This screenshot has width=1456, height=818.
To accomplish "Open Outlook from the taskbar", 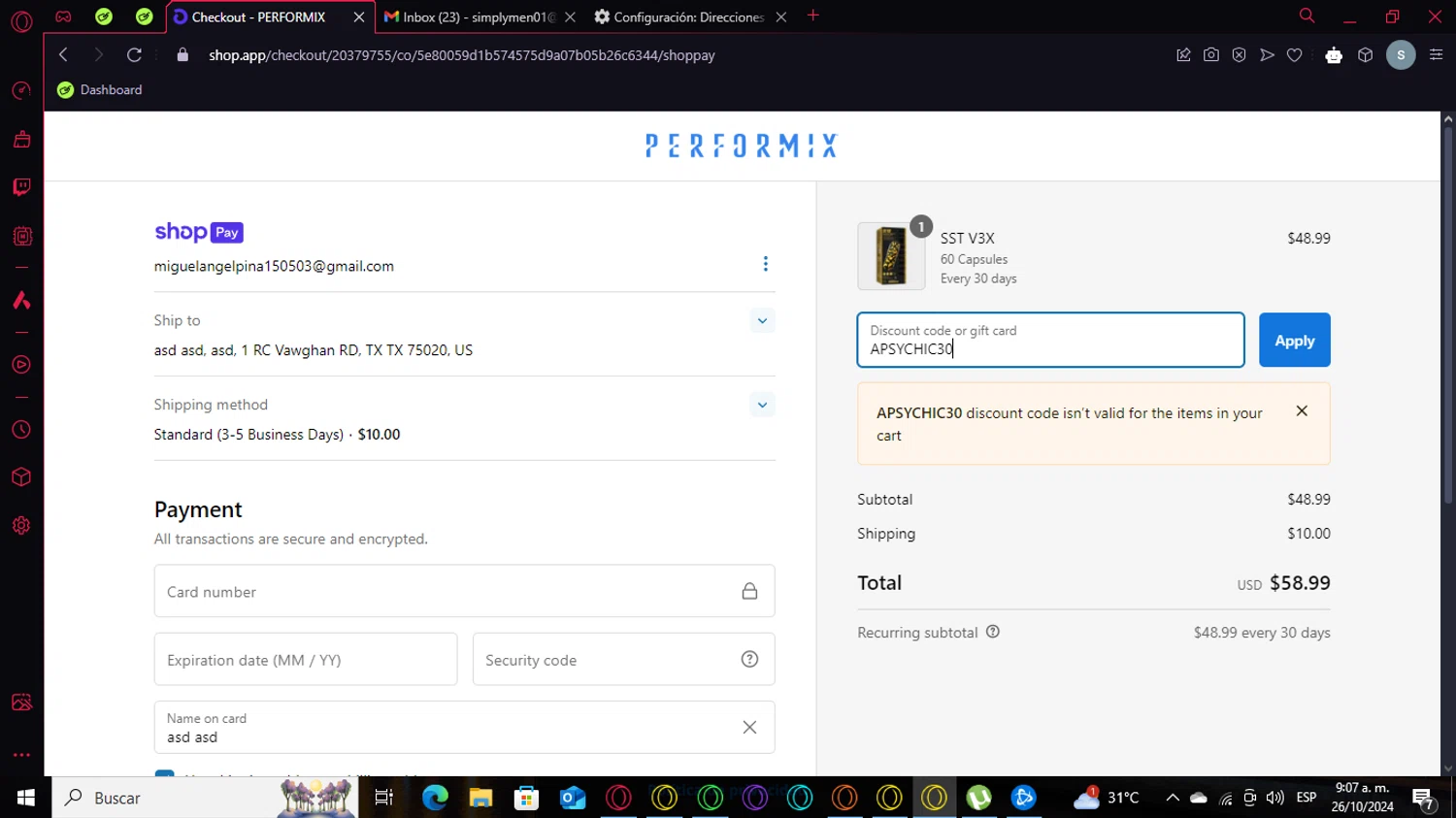I will click(573, 798).
